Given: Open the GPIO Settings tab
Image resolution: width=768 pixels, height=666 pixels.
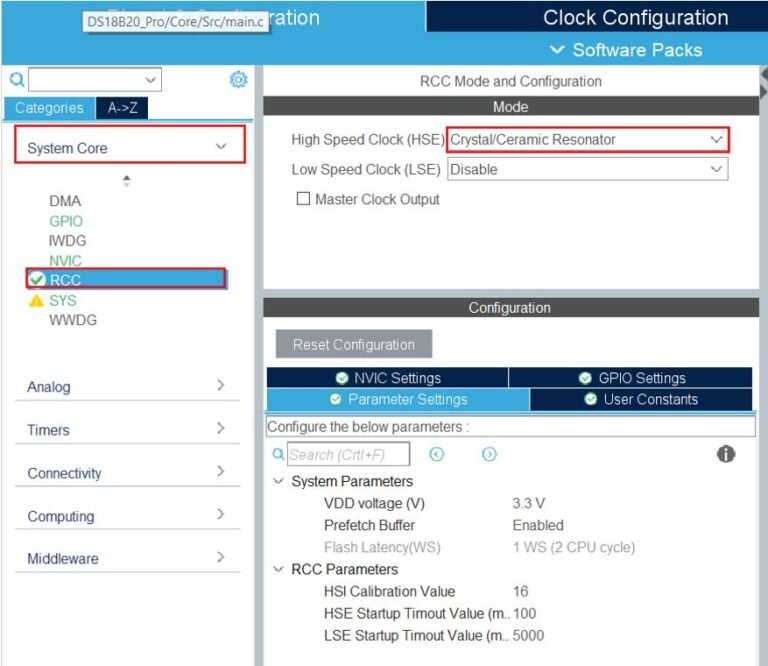Looking at the screenshot, I should 631,378.
